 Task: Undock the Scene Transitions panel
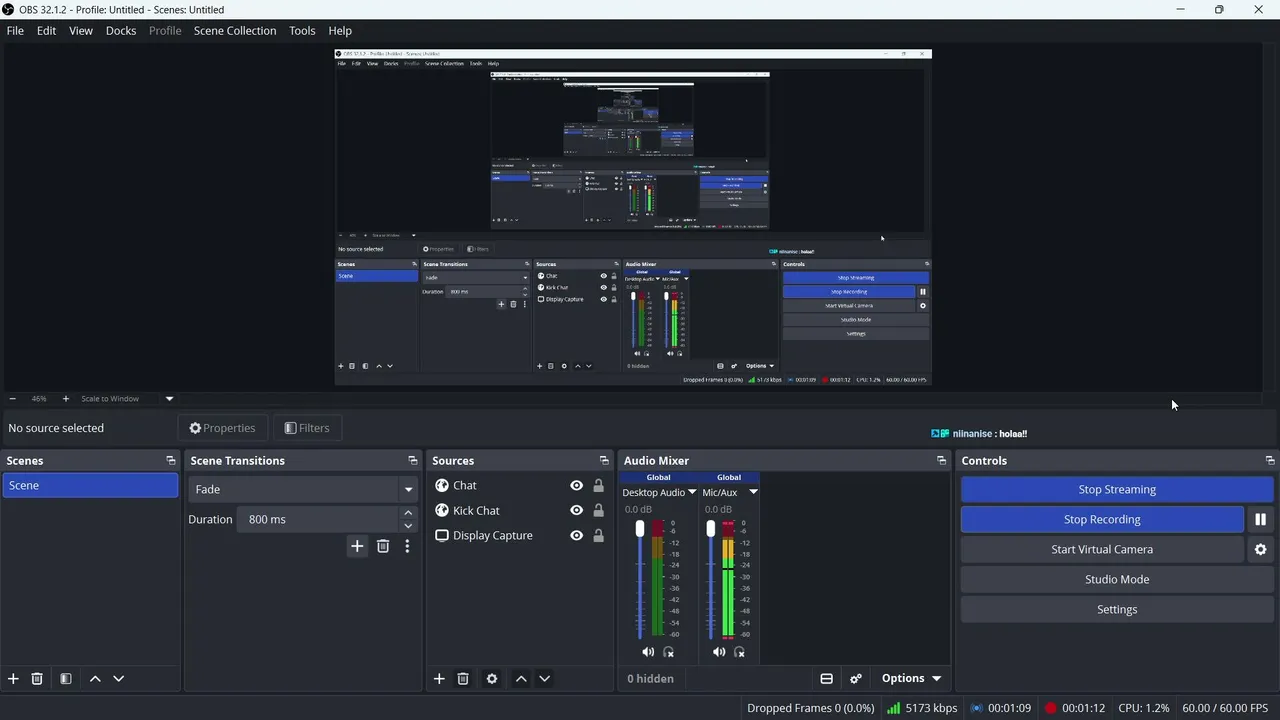click(x=413, y=461)
